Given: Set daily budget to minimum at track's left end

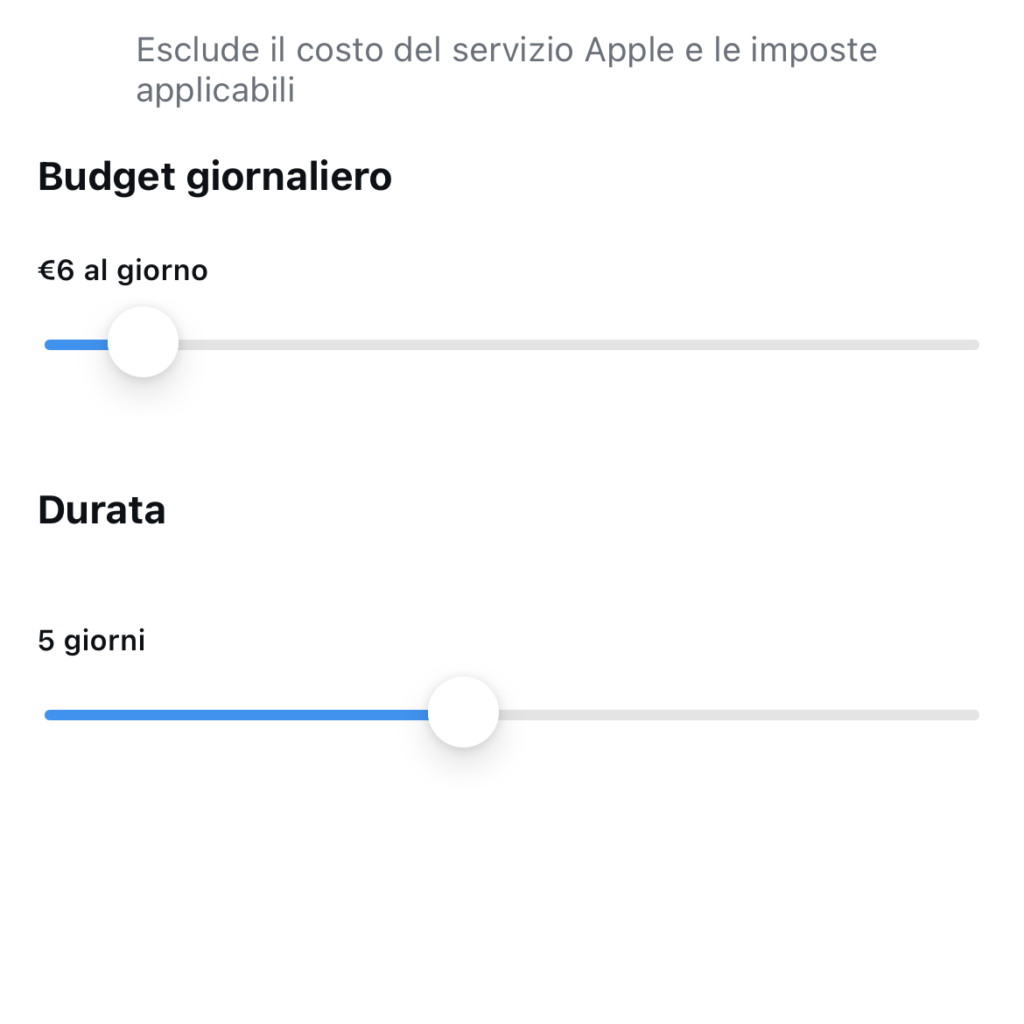Looking at the screenshot, I should click(x=48, y=345).
